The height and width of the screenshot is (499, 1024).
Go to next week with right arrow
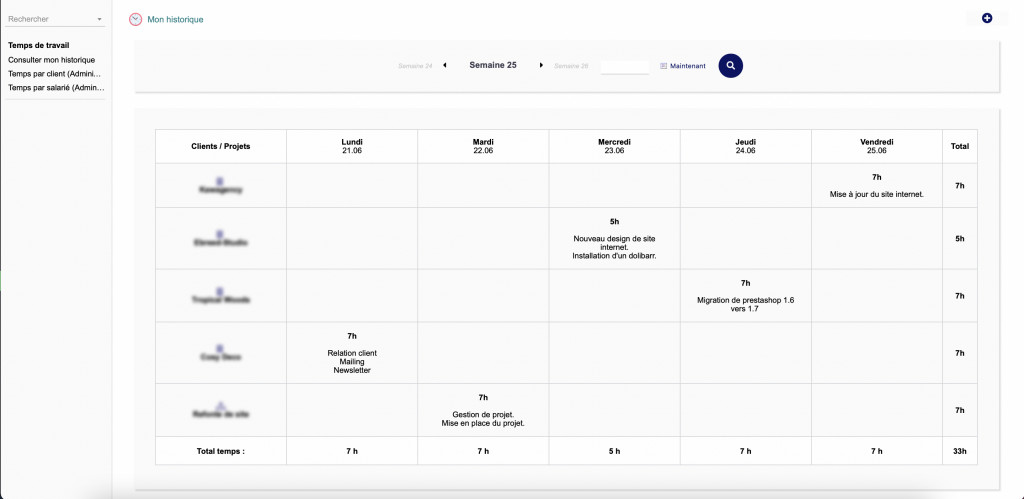pos(541,65)
